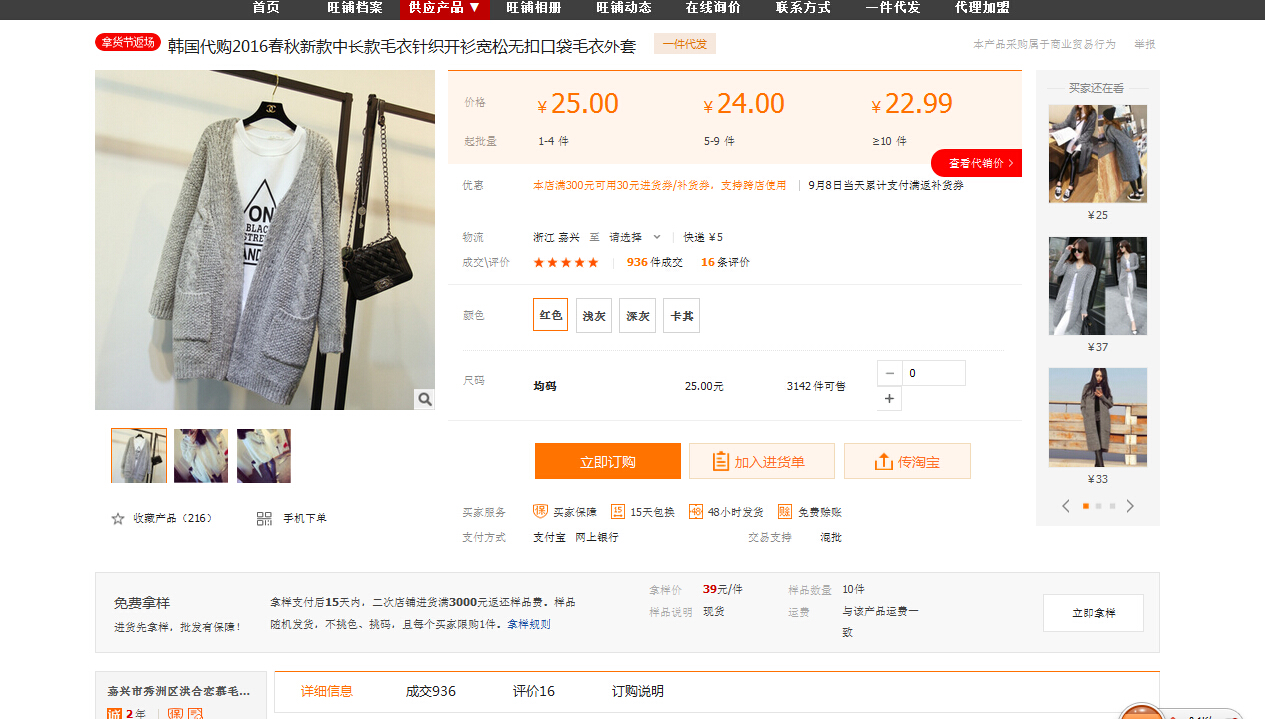Open the 请选择 shipping destination dropdown

635,237
